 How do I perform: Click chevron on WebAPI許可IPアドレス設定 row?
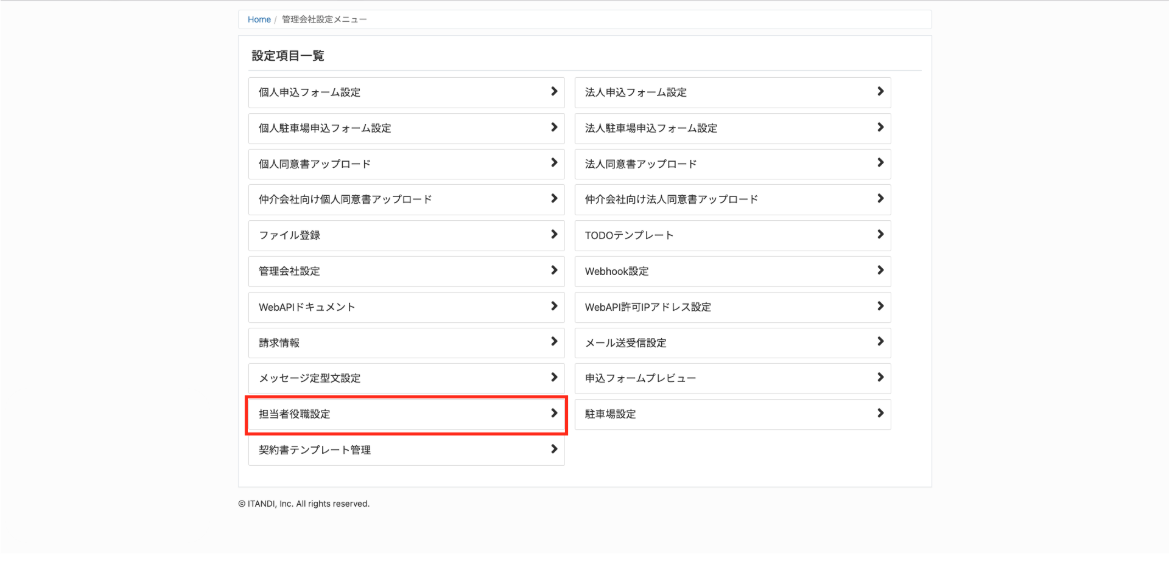coord(880,305)
